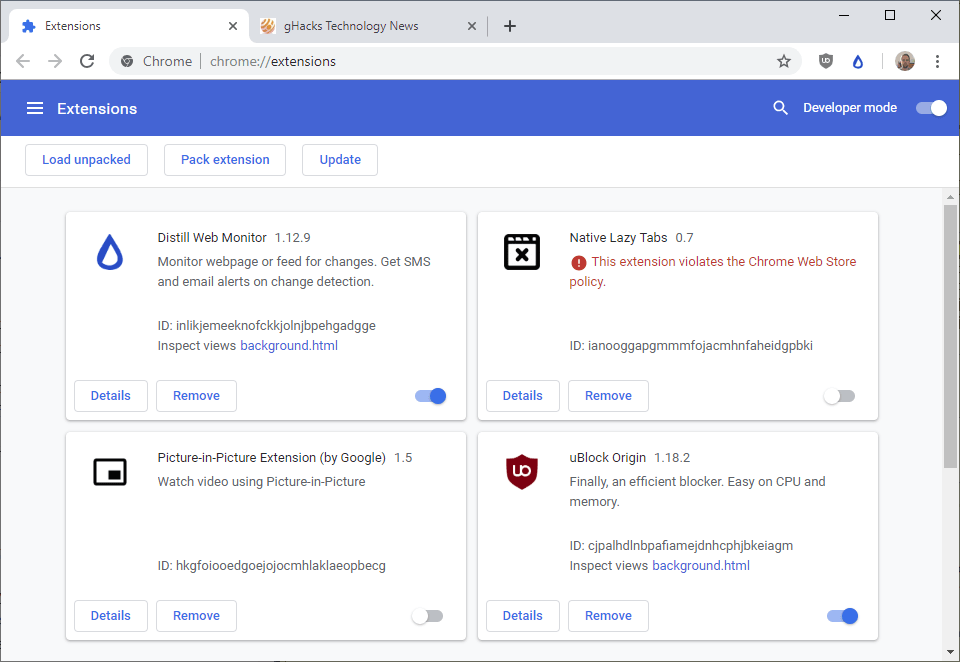Click the Distill Web Monitor extension icon

point(111,254)
